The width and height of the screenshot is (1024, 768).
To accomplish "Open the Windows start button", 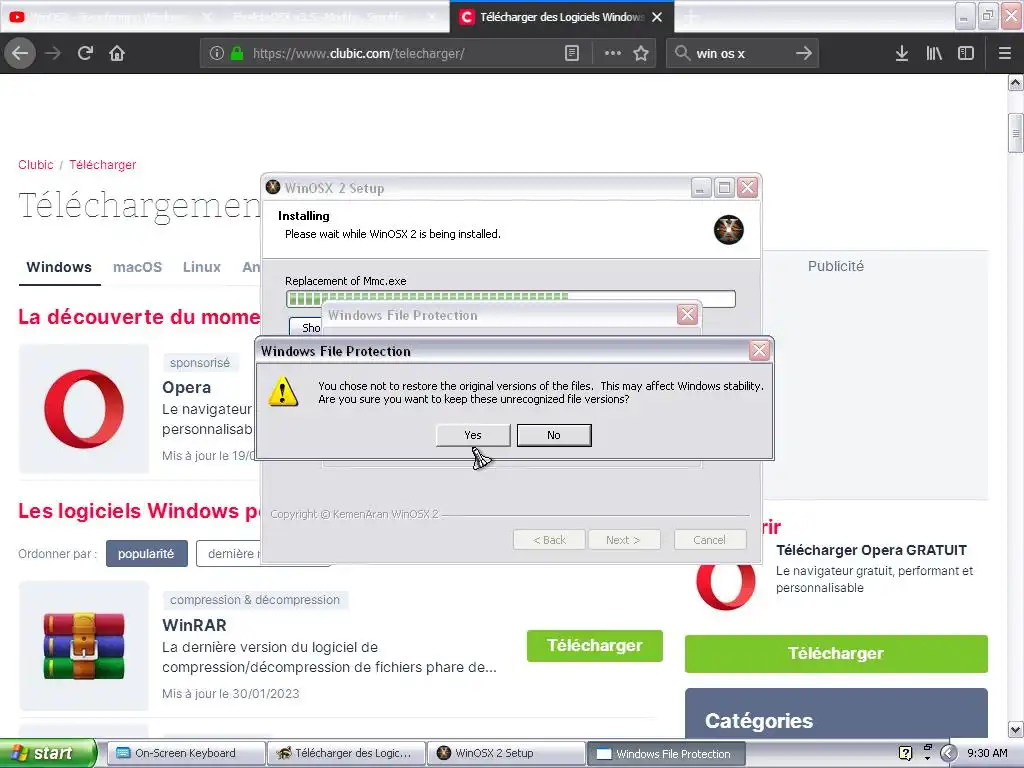I will (48, 753).
